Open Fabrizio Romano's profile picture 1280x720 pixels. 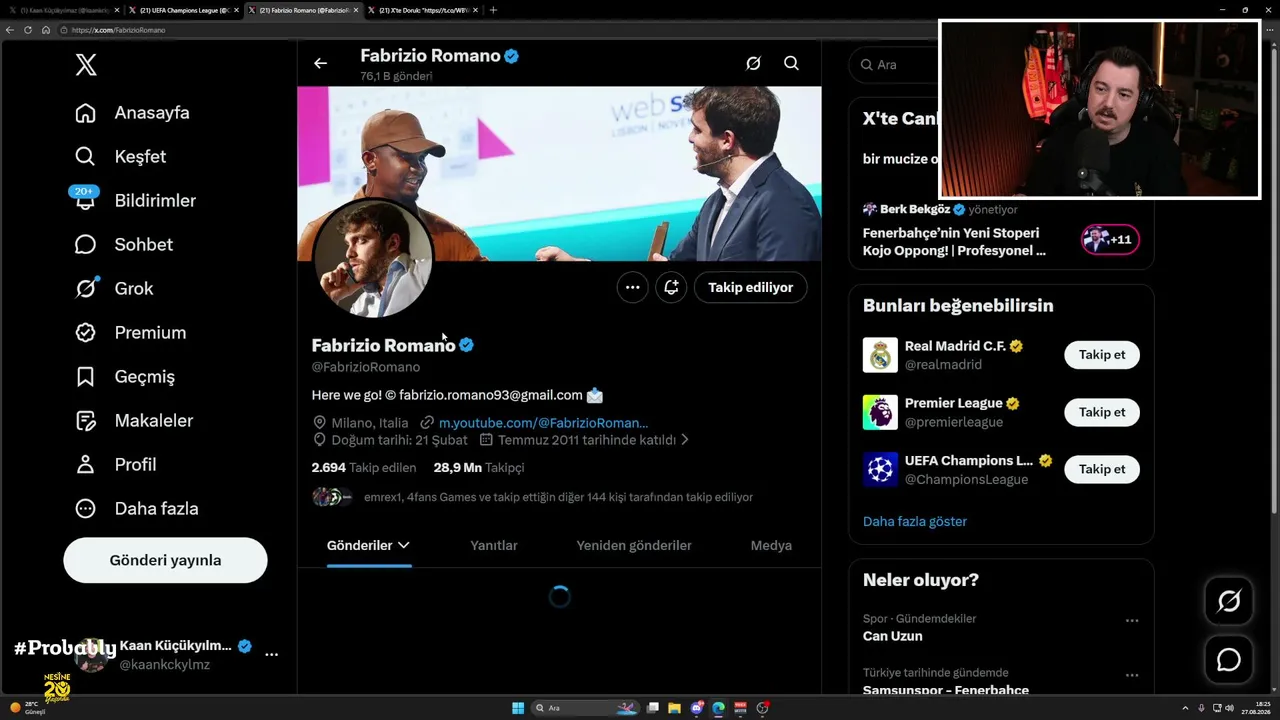(373, 259)
